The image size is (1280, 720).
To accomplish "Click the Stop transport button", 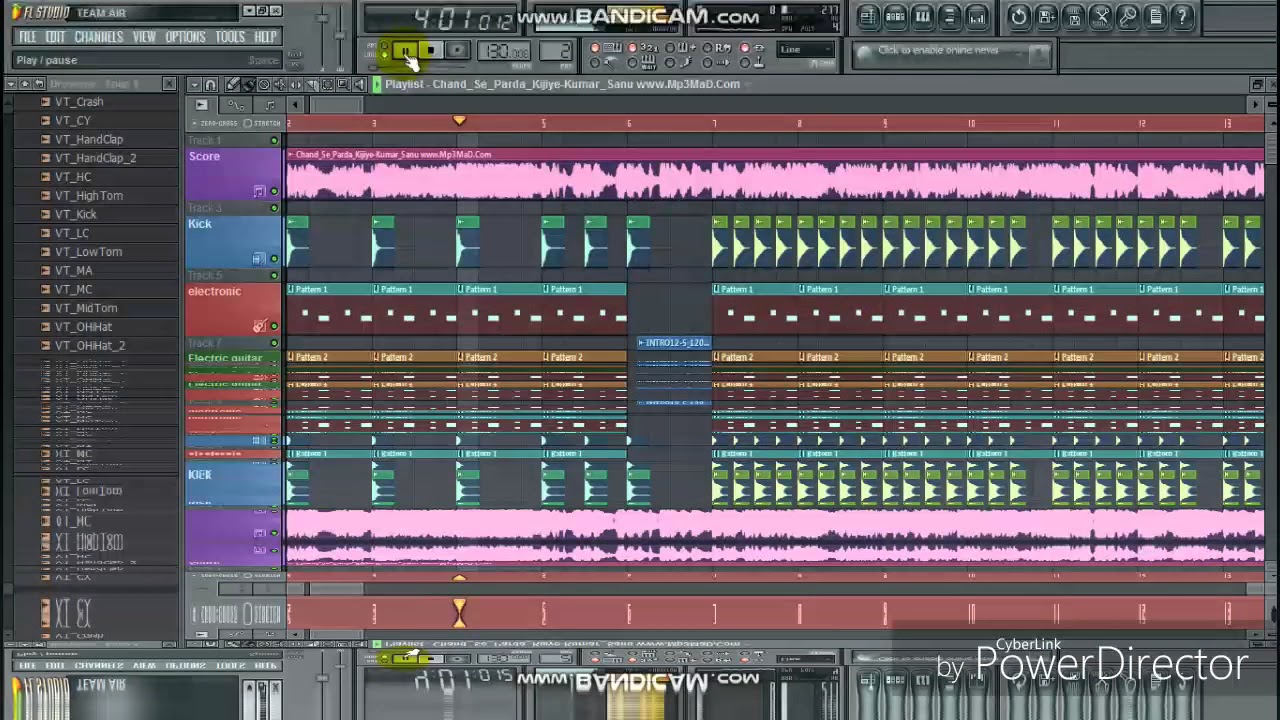I will click(431, 51).
